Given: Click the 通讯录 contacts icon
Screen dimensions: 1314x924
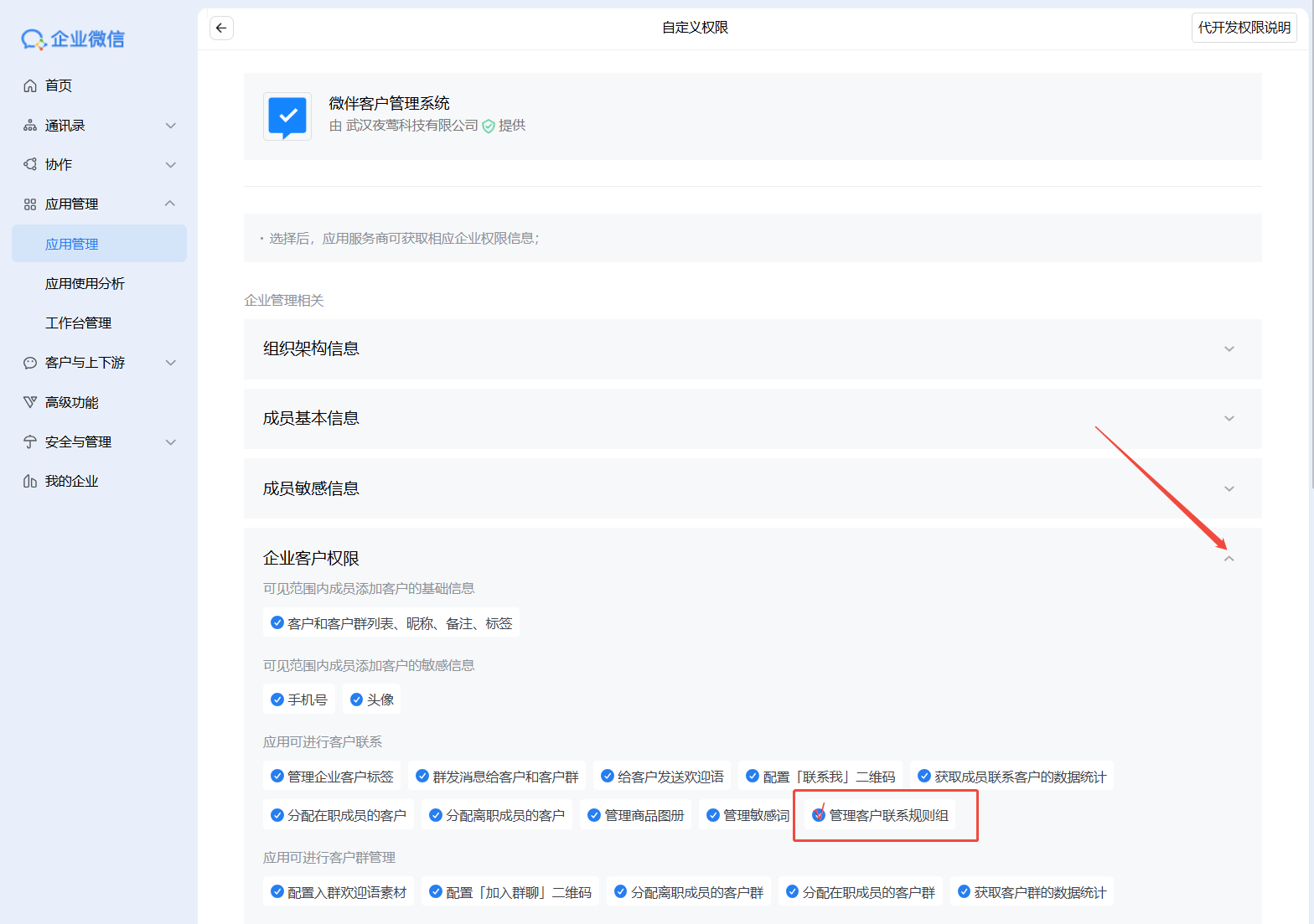Looking at the screenshot, I should tap(30, 126).
